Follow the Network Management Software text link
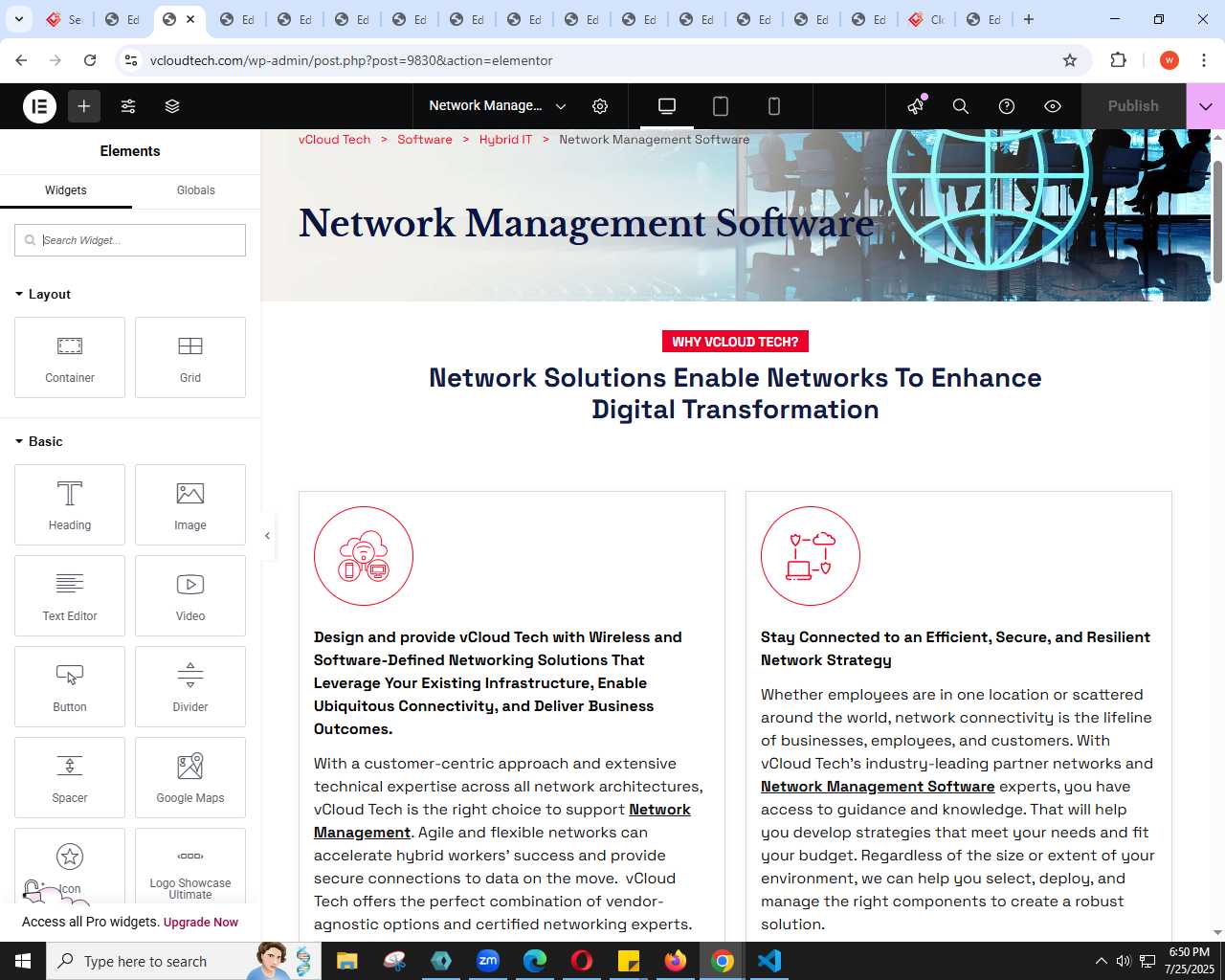 [x=878, y=787]
